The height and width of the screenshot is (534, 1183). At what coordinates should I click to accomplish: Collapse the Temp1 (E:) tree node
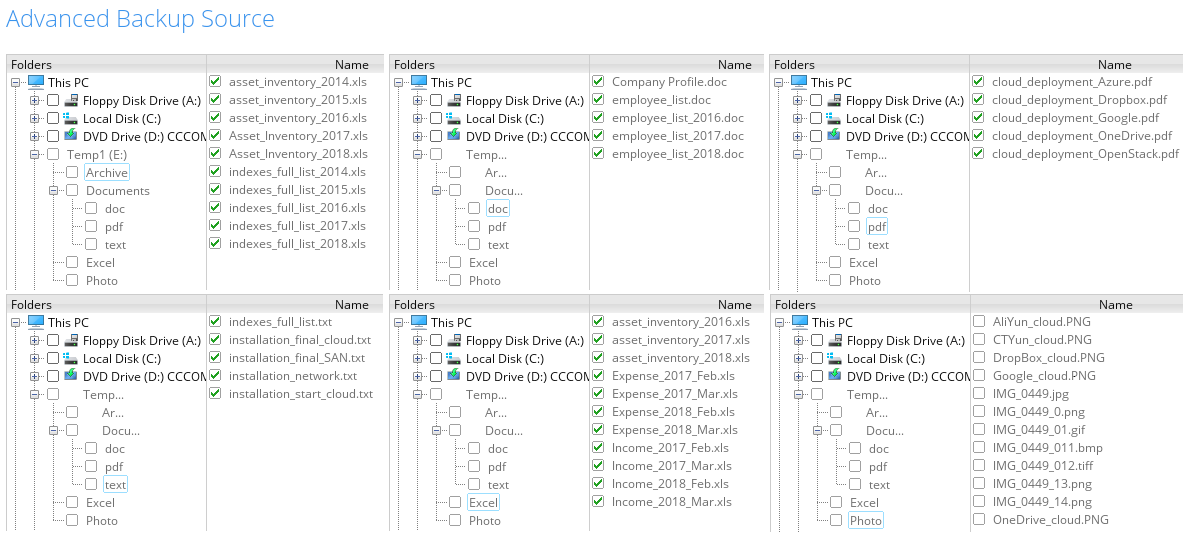(34, 154)
